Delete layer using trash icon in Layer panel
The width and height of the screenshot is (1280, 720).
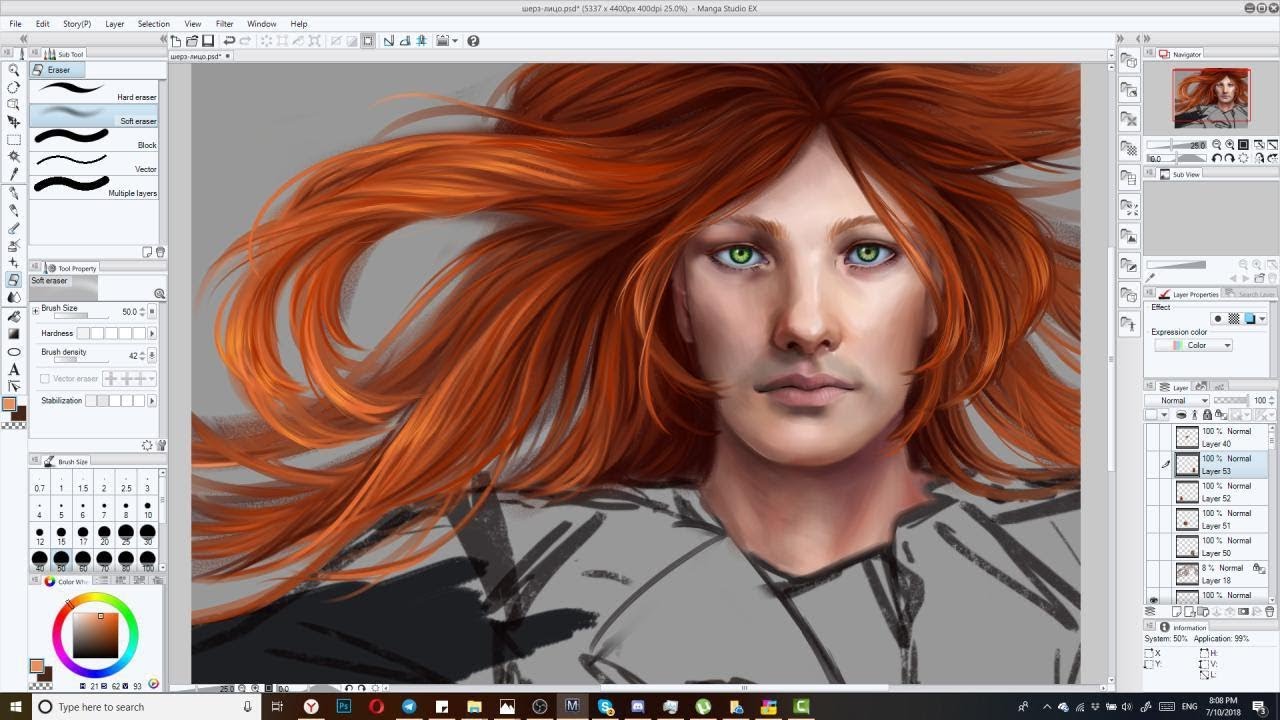click(1272, 611)
